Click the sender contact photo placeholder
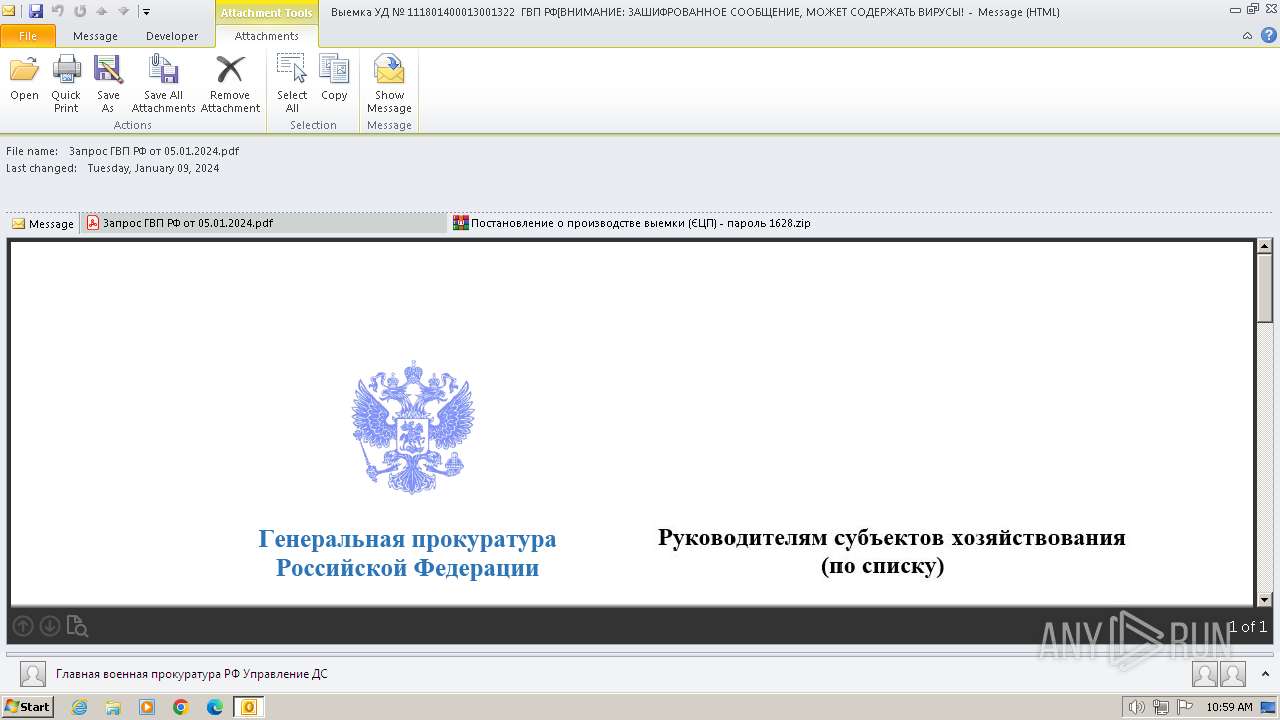This screenshot has width=1280, height=720. tap(33, 674)
